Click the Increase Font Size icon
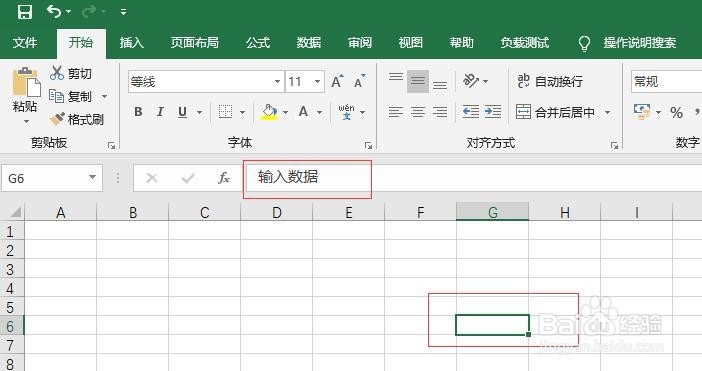The width and height of the screenshot is (702, 371). (x=337, y=81)
